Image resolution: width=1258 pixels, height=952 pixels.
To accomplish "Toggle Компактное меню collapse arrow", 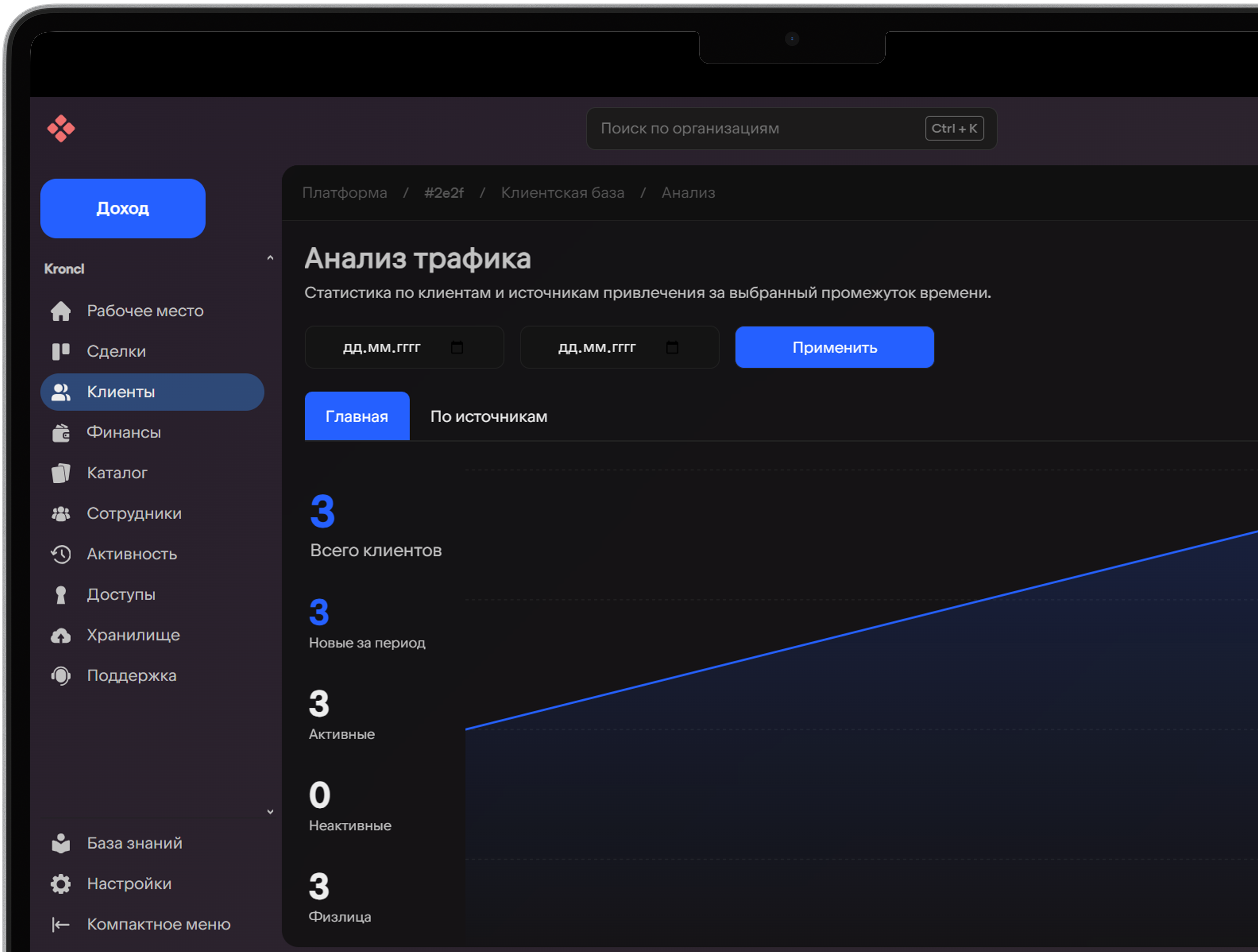I will [61, 925].
